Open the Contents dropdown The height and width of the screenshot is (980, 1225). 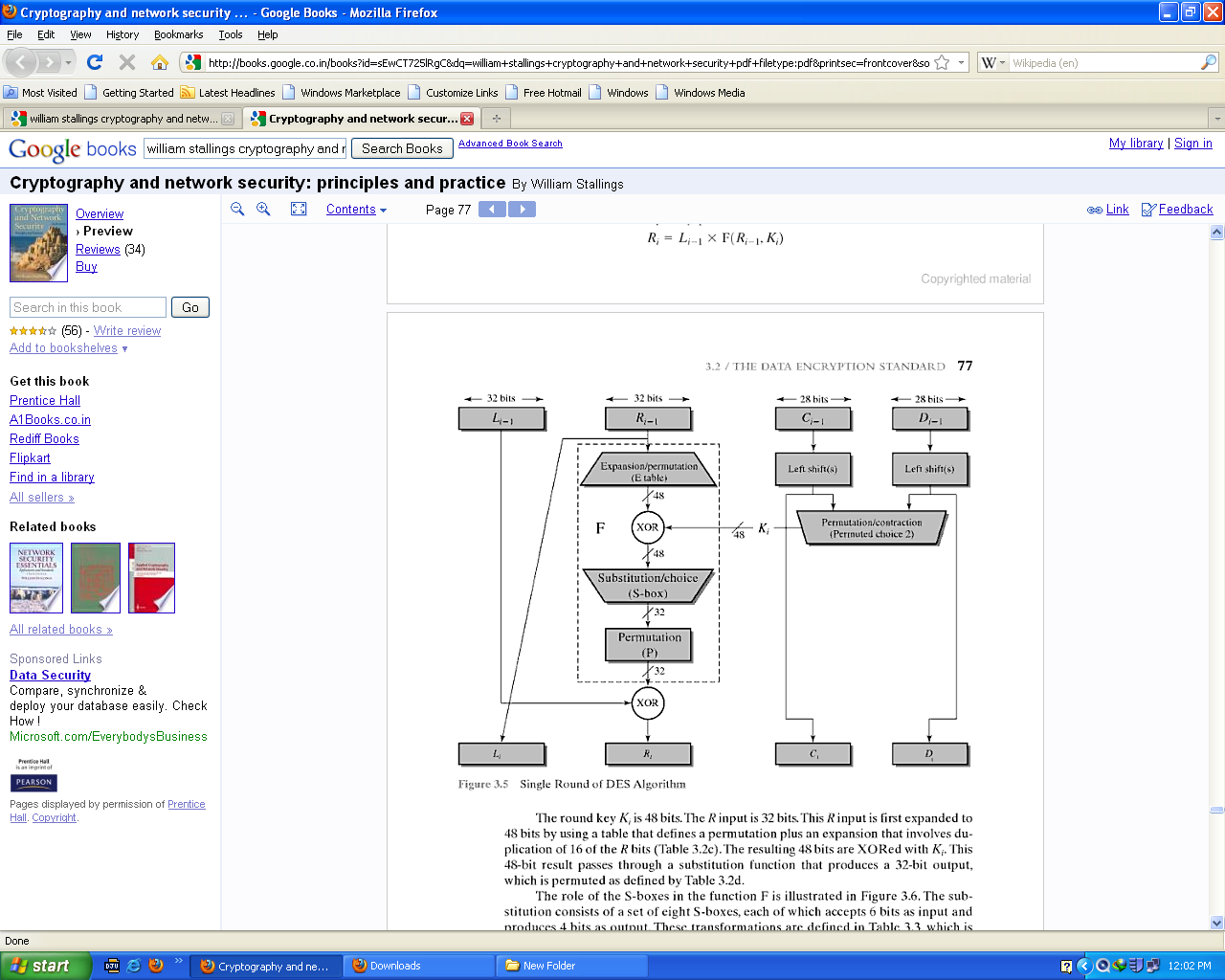click(356, 210)
